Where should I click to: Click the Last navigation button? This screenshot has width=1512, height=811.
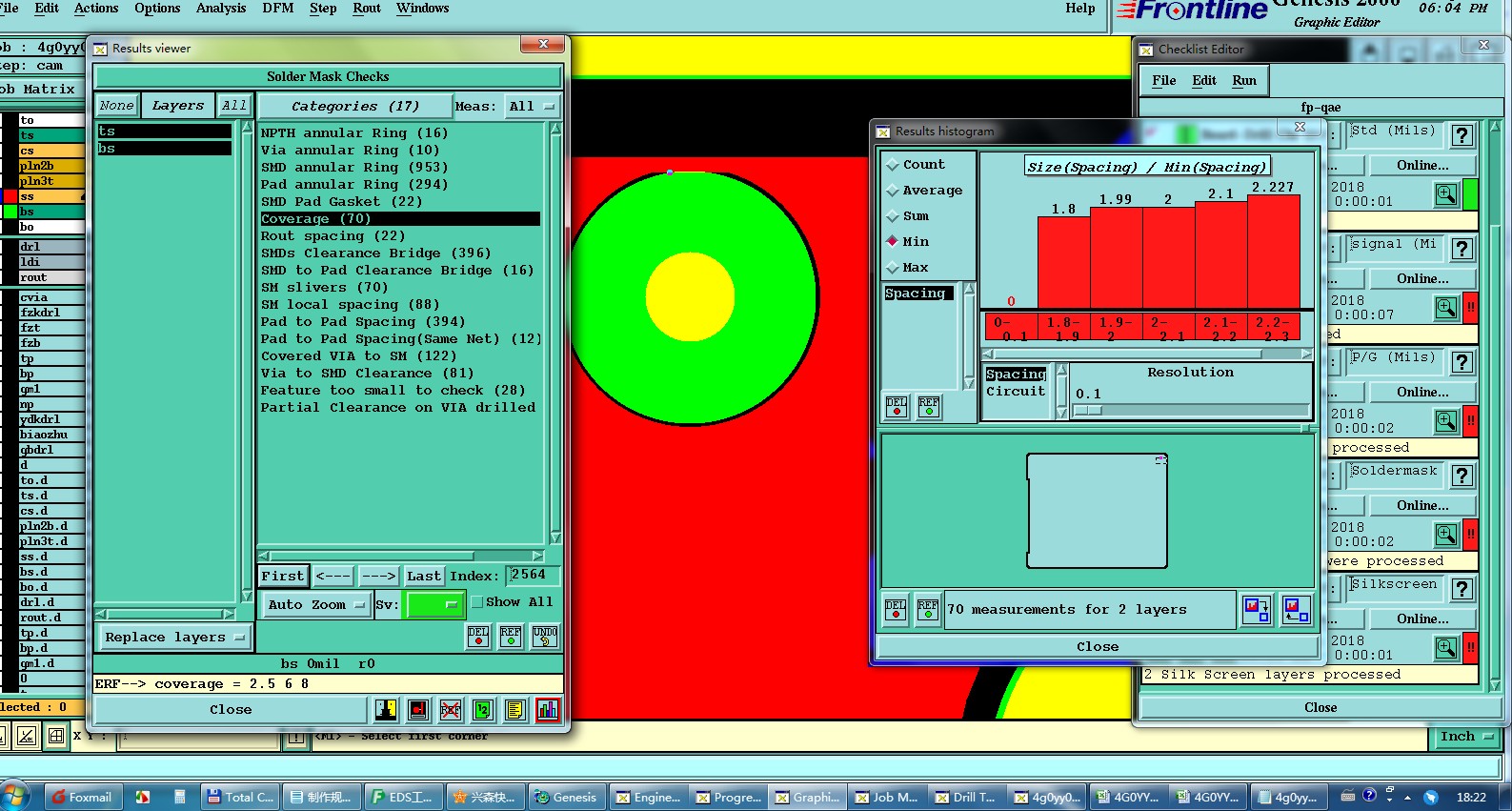(424, 577)
